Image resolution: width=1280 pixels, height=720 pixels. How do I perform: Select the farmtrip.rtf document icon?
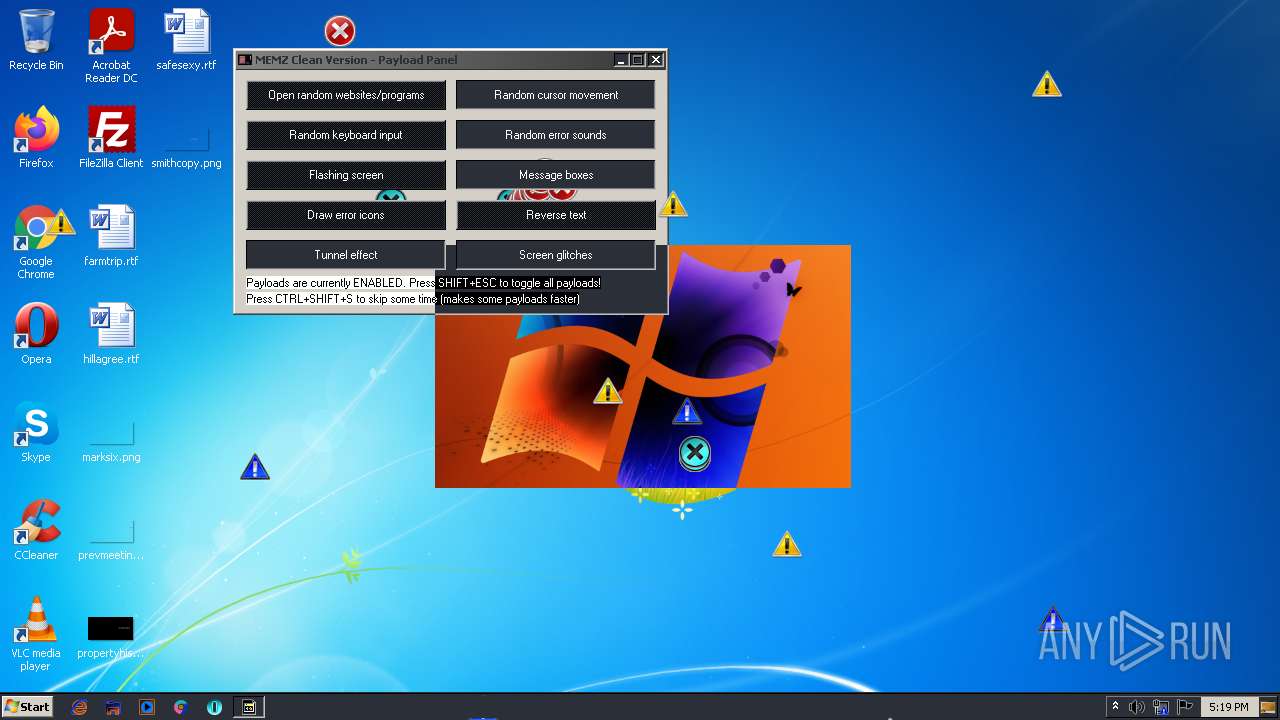point(111,236)
